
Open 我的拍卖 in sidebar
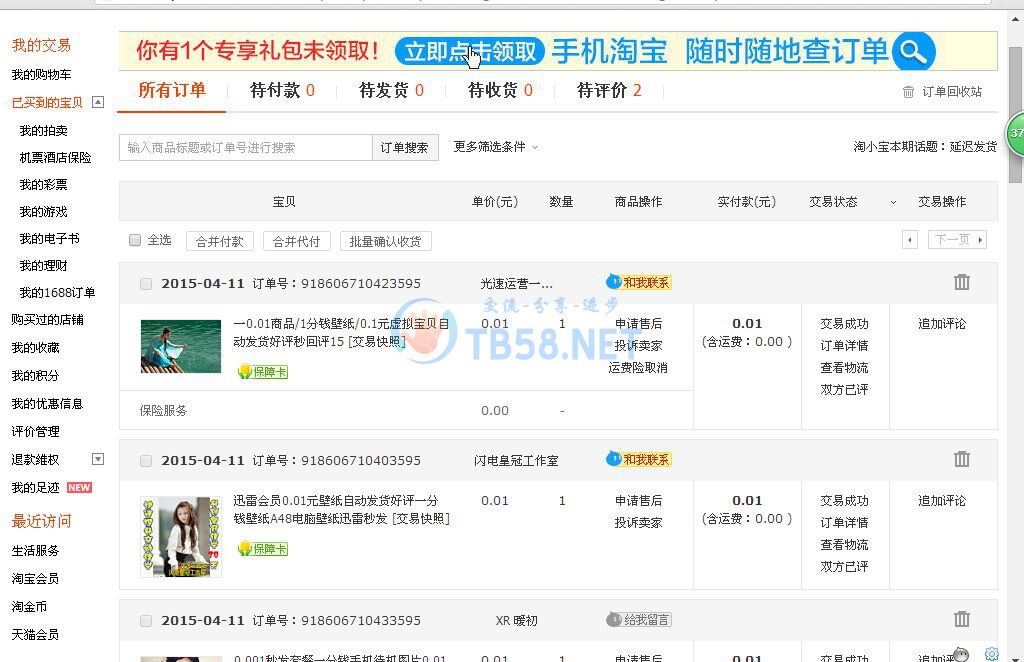(x=44, y=131)
